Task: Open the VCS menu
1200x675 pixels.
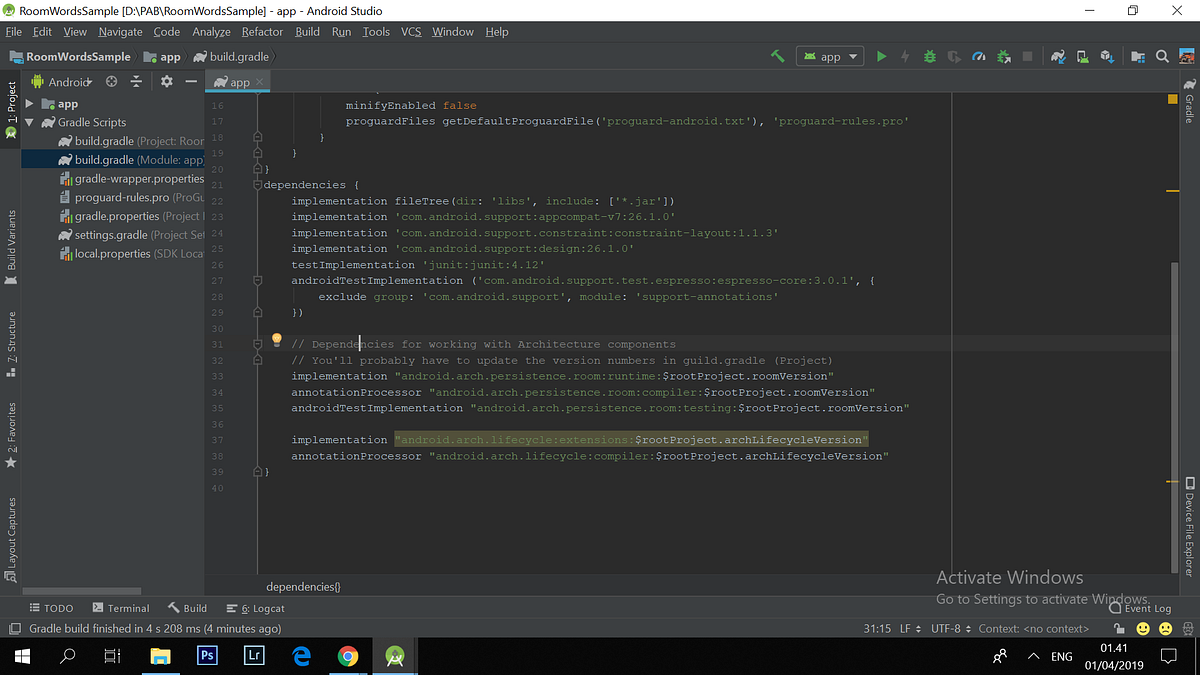Action: 410,31
